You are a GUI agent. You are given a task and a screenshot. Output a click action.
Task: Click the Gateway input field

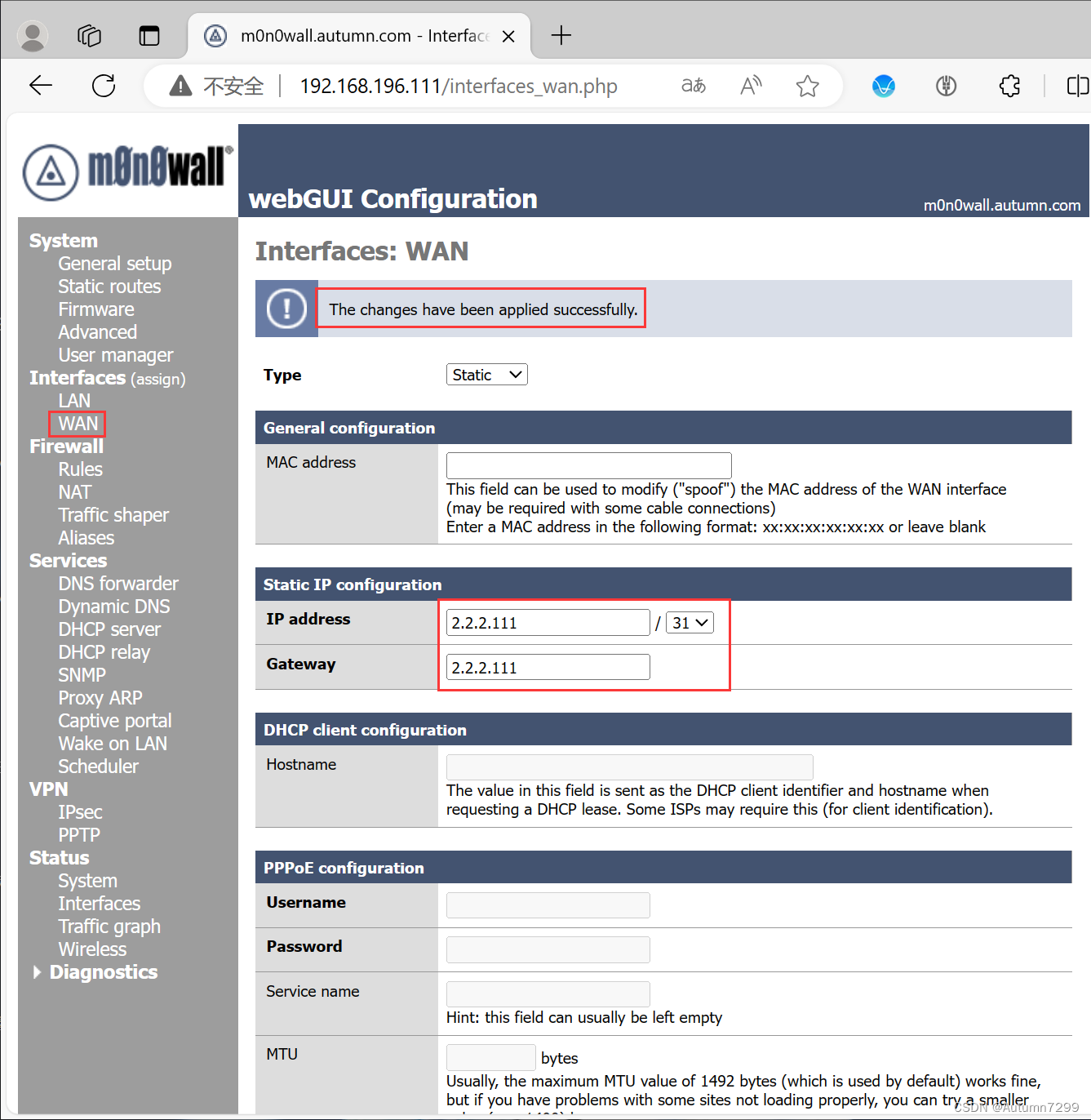pos(548,667)
